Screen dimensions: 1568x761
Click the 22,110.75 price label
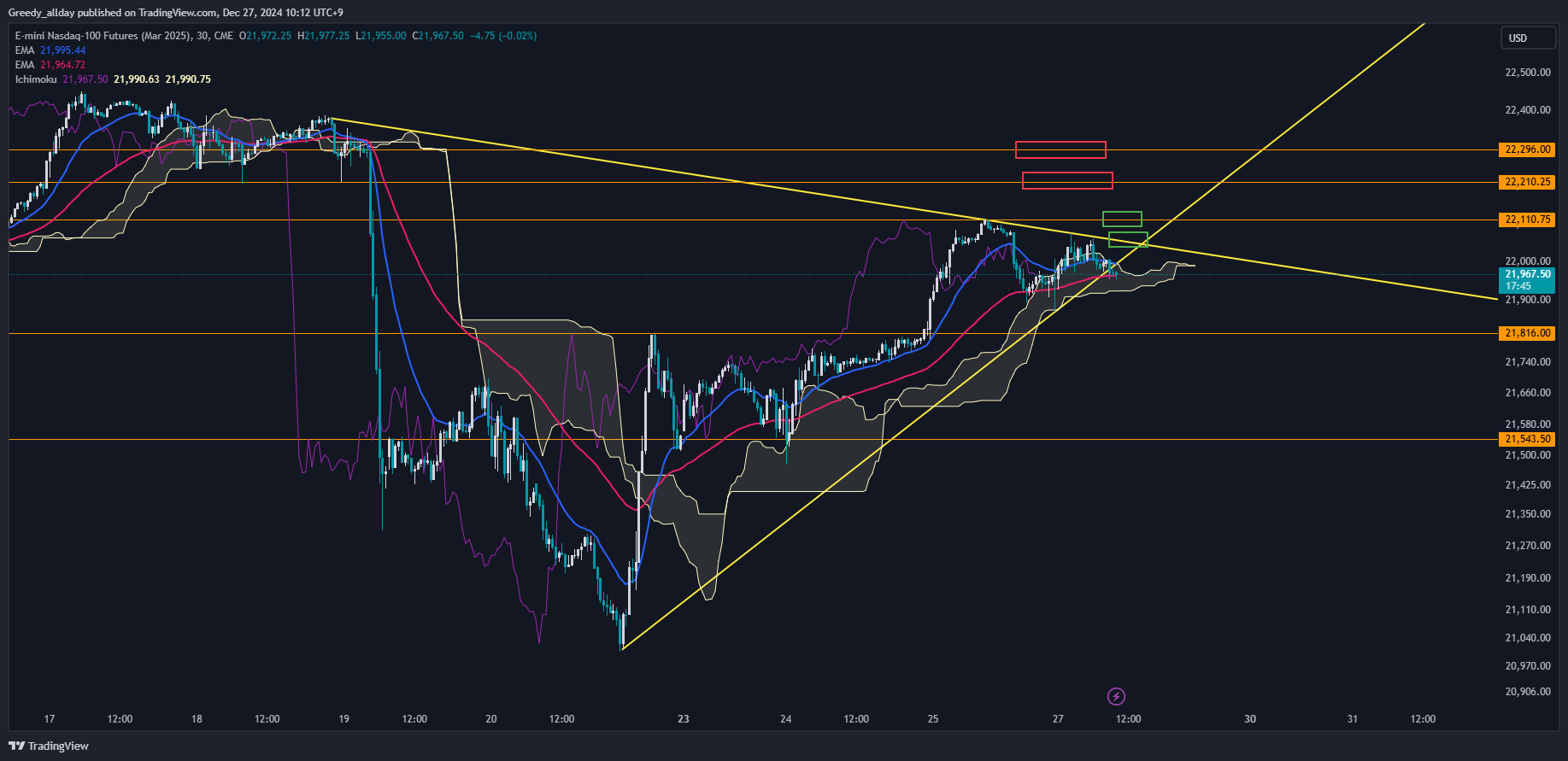click(1527, 220)
